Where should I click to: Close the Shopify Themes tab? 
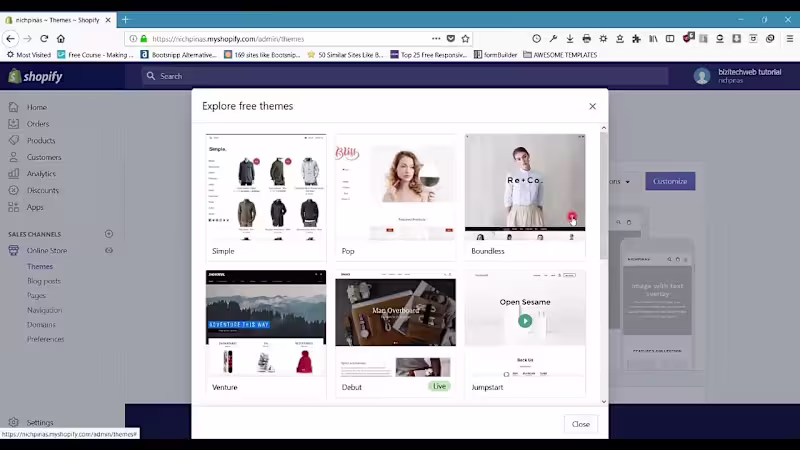108,20
